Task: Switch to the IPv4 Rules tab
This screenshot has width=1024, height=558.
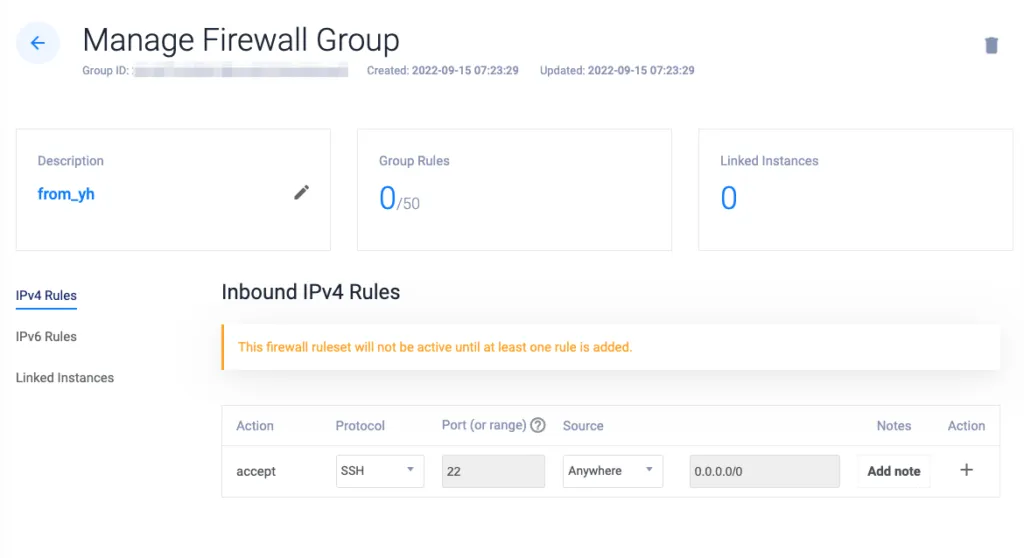Action: point(46,295)
